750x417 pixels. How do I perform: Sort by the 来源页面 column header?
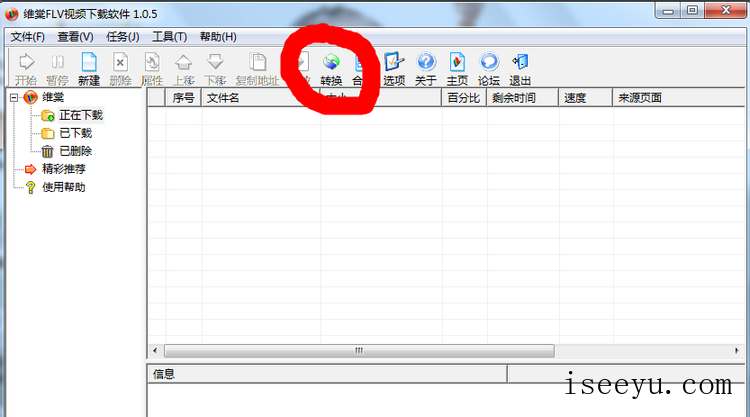coord(679,98)
